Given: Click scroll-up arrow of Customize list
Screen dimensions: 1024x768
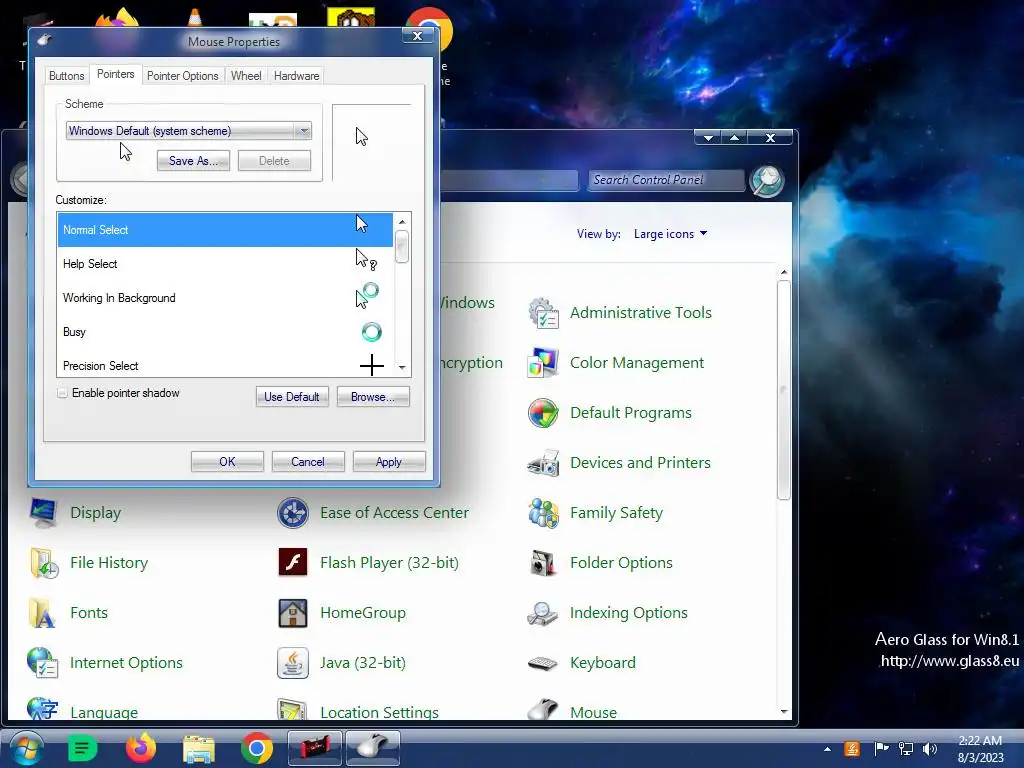Looking at the screenshot, I should click(402, 221).
